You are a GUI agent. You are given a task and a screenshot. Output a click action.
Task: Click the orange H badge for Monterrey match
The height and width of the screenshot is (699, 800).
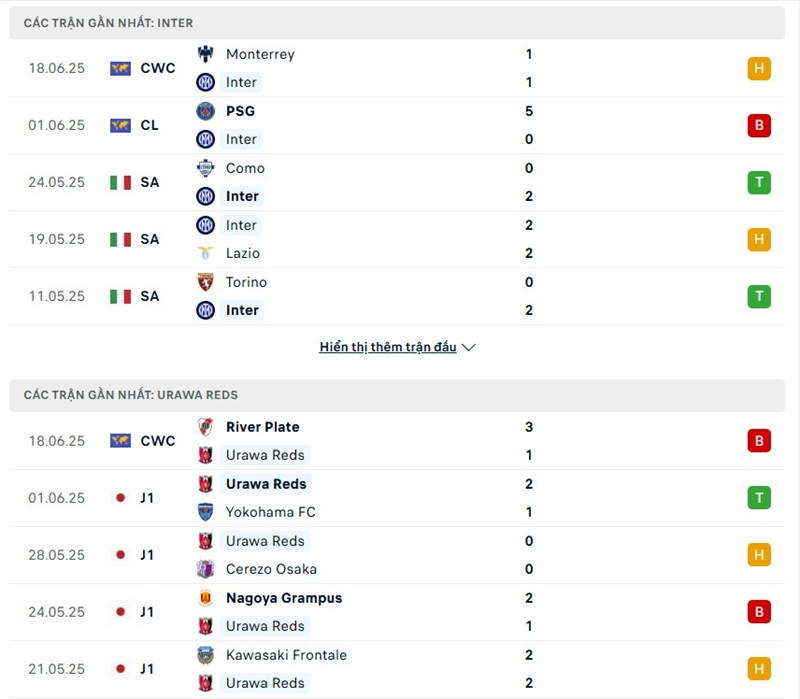pos(759,68)
